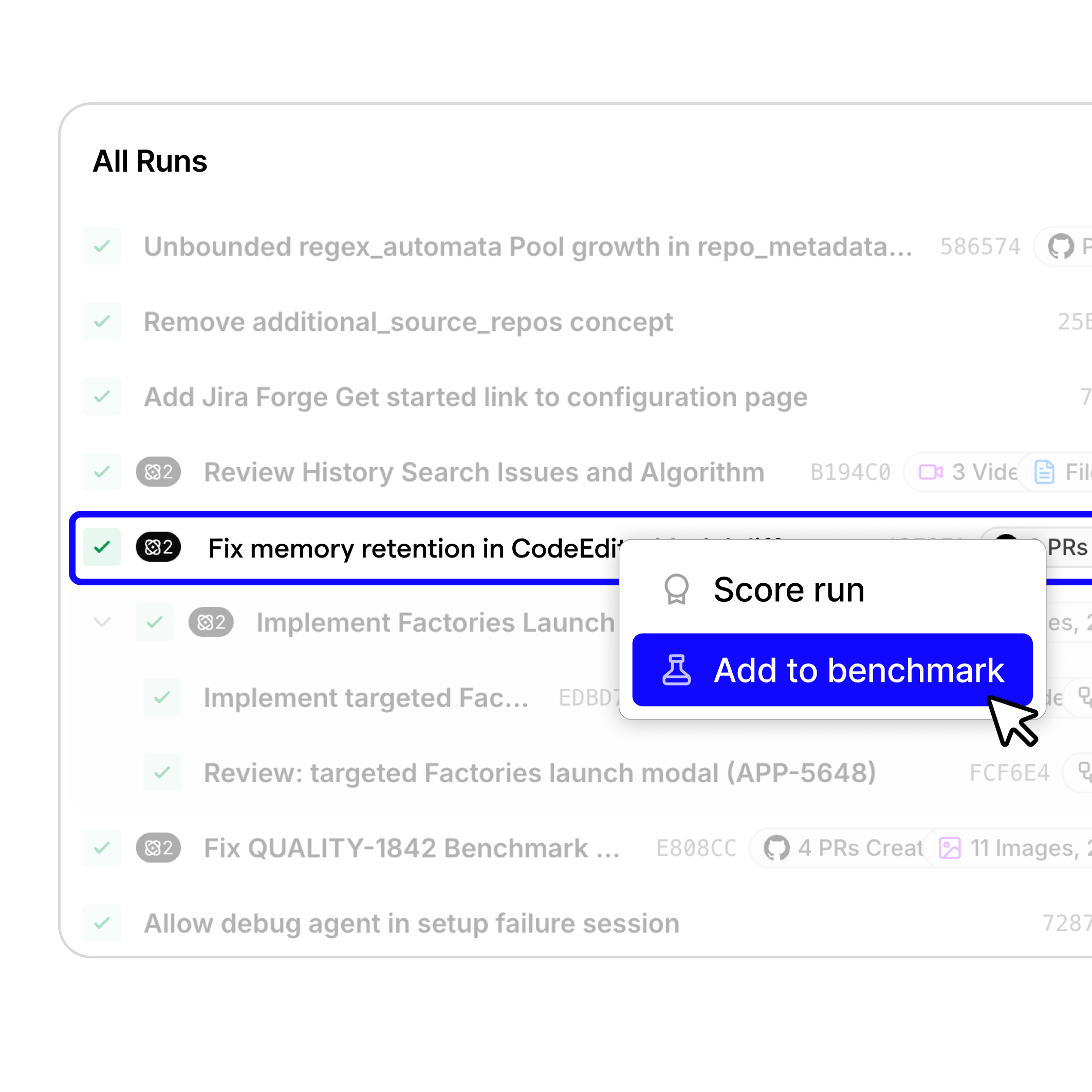This screenshot has height=1092, width=1092.
Task: Click the image icon next to 11 Images
Action: click(x=950, y=848)
